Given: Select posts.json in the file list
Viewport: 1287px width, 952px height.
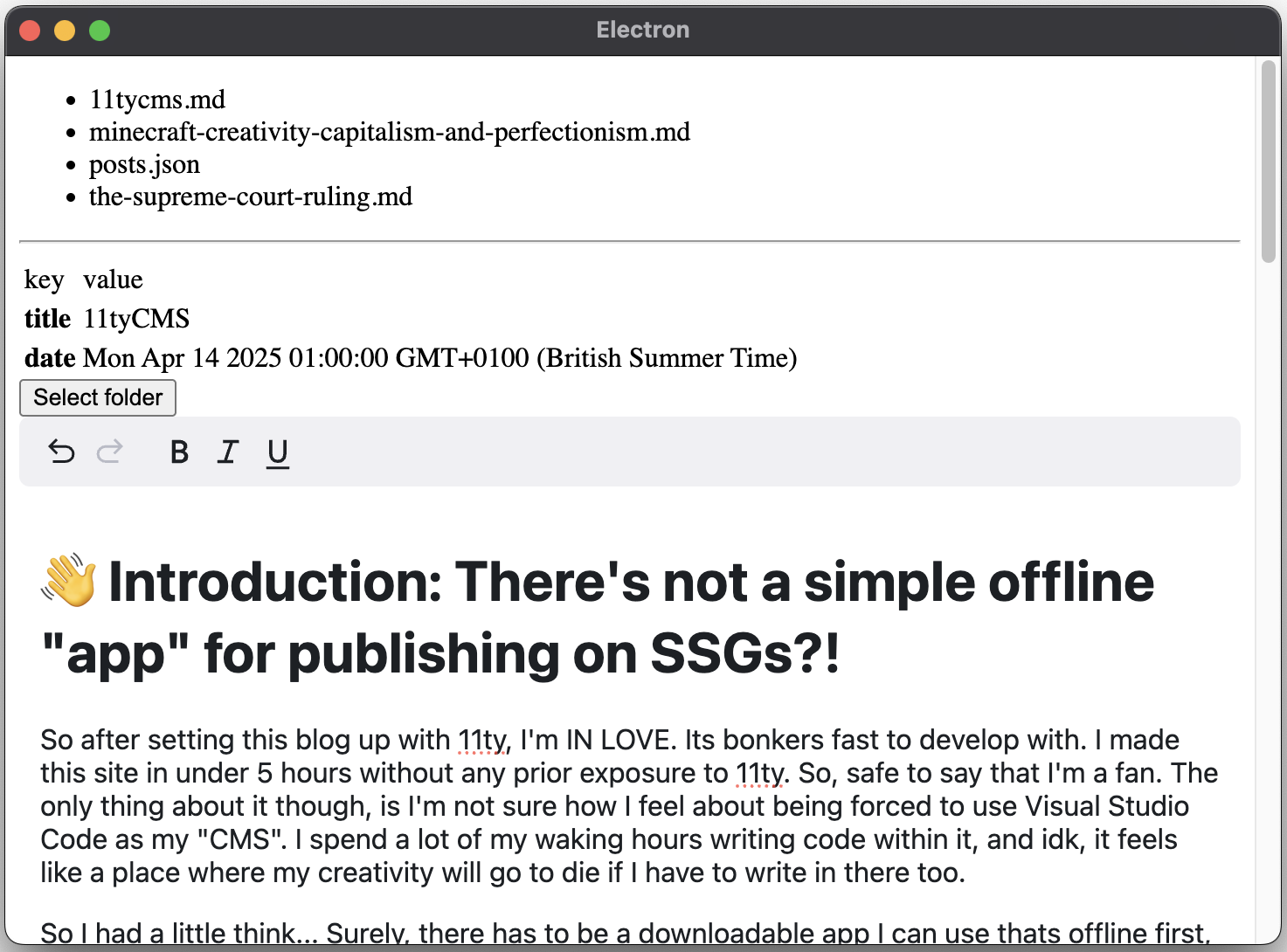Looking at the screenshot, I should 144,164.
